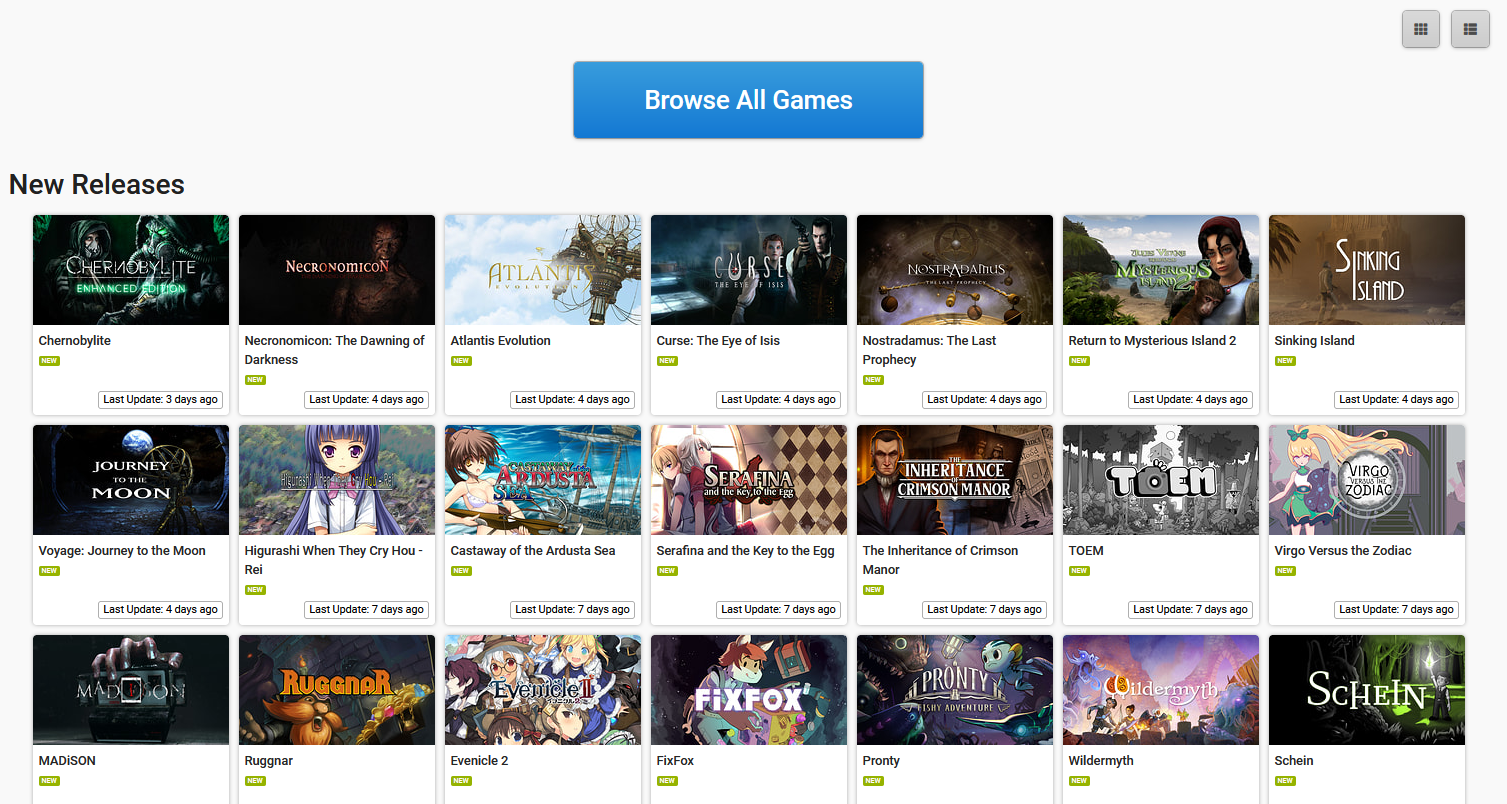Click the Wildermyth title text
Viewport: 1507px width, 804px height.
point(1101,761)
